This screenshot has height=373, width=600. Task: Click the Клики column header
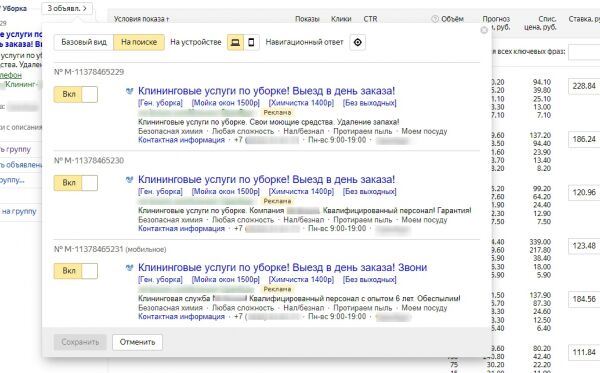[x=341, y=19]
